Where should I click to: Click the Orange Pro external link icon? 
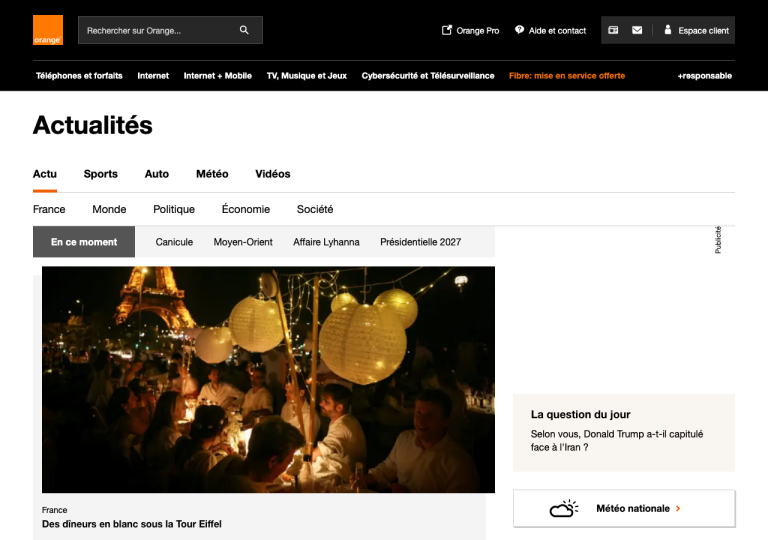(x=447, y=30)
